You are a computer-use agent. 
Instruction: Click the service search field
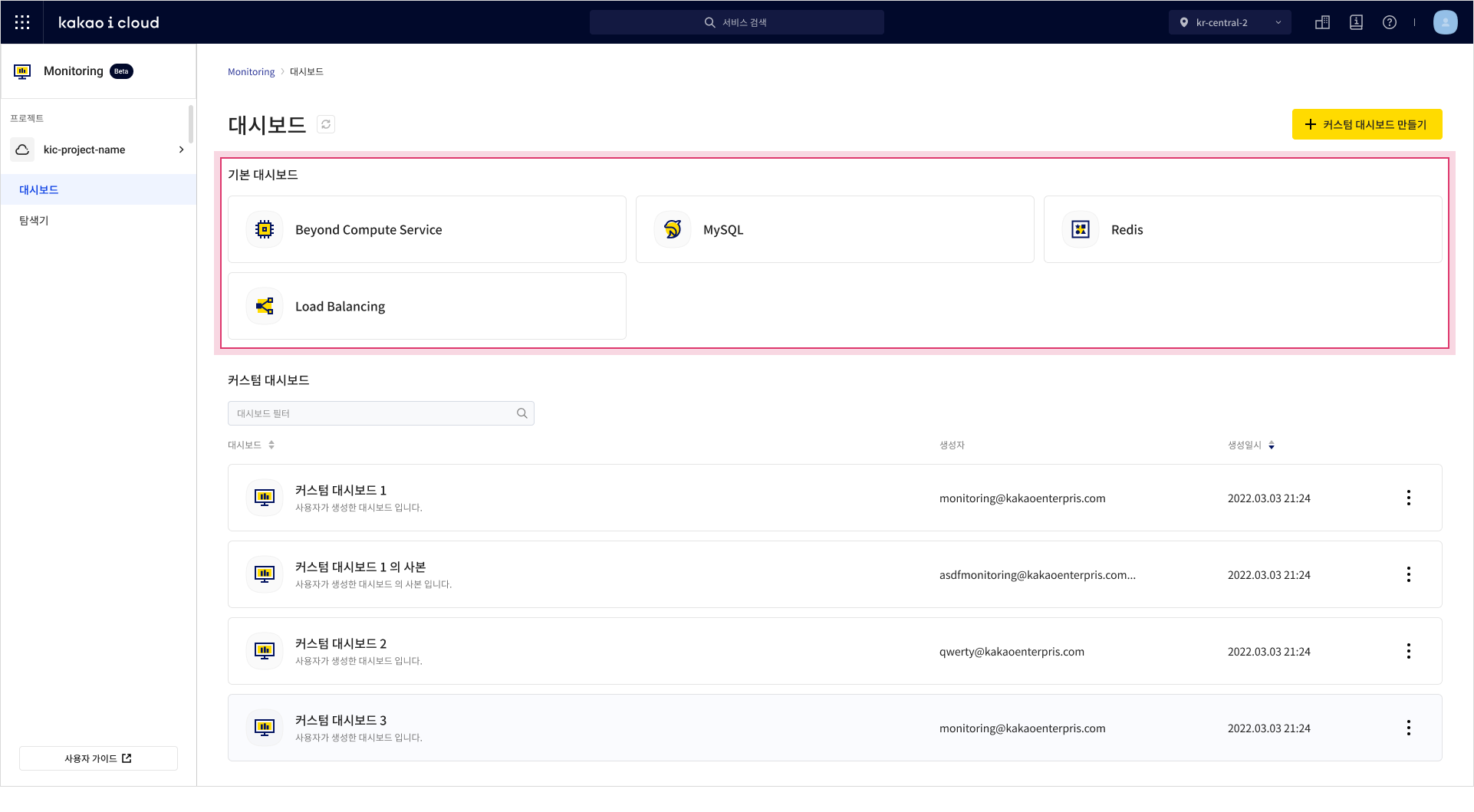tap(736, 22)
